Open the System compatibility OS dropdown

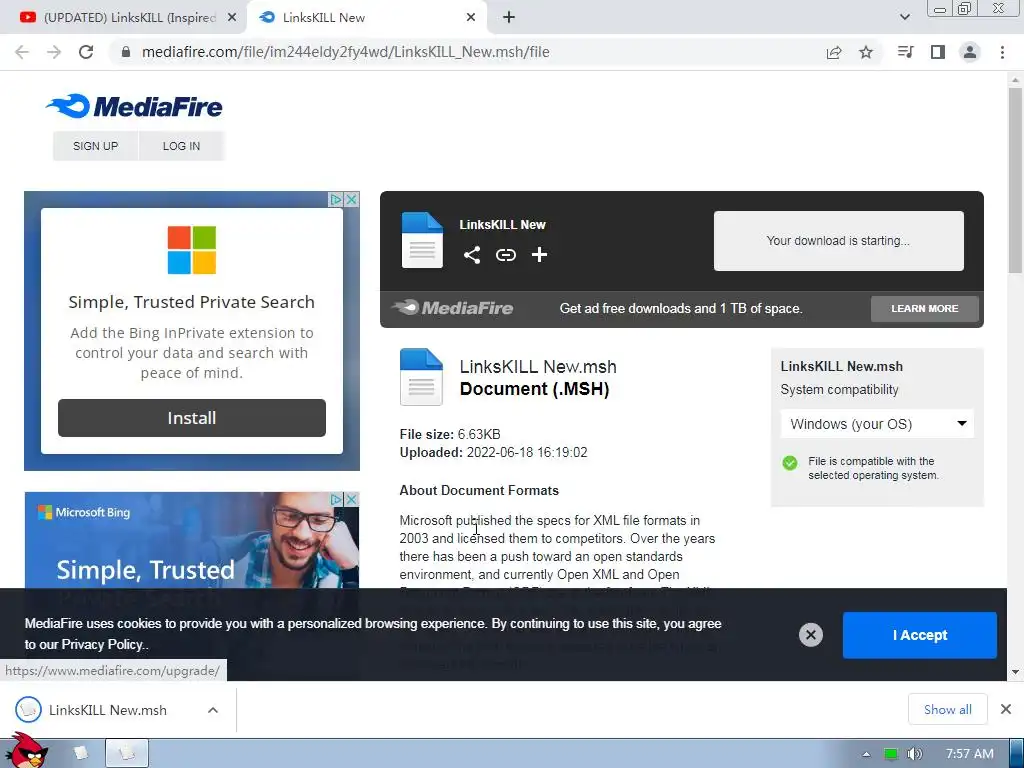tap(877, 424)
